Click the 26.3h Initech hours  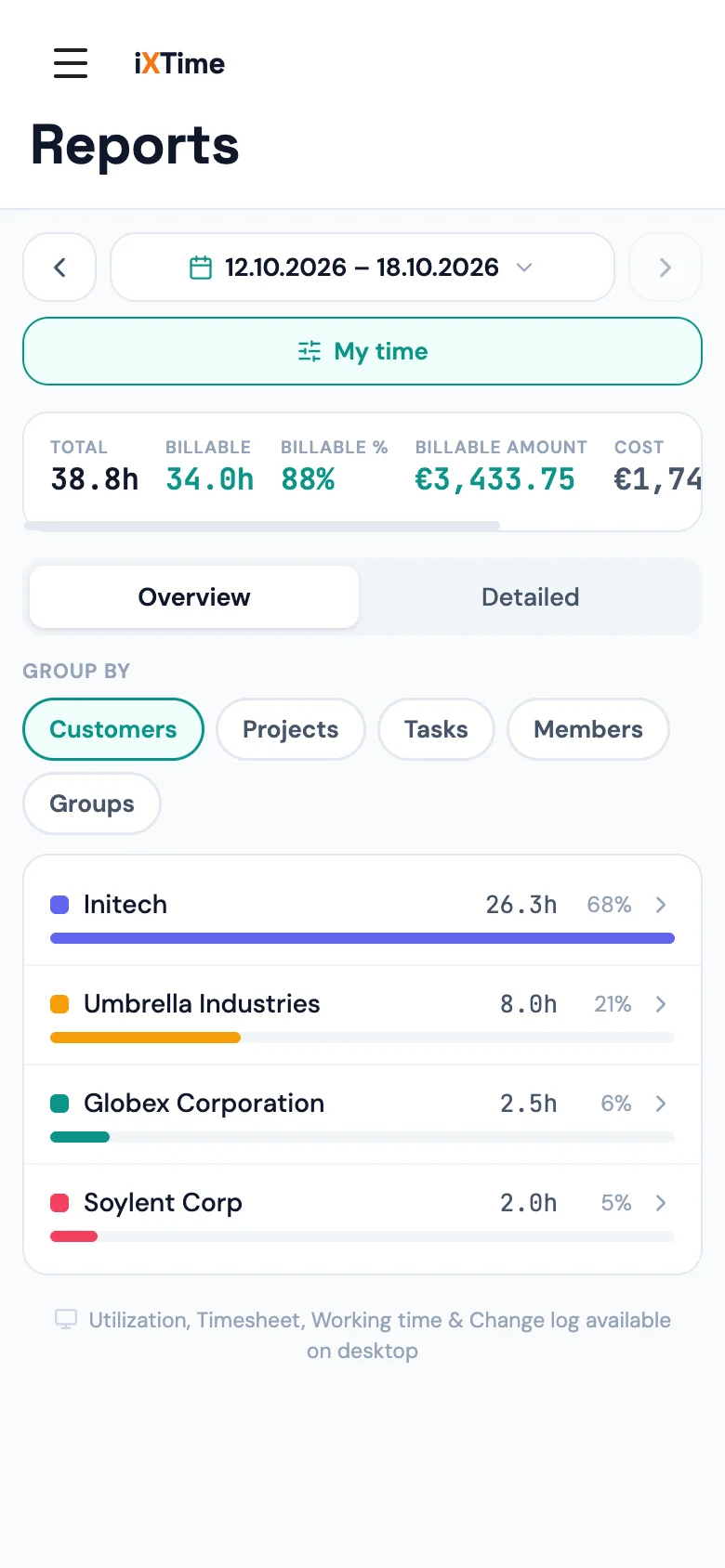[x=521, y=905]
